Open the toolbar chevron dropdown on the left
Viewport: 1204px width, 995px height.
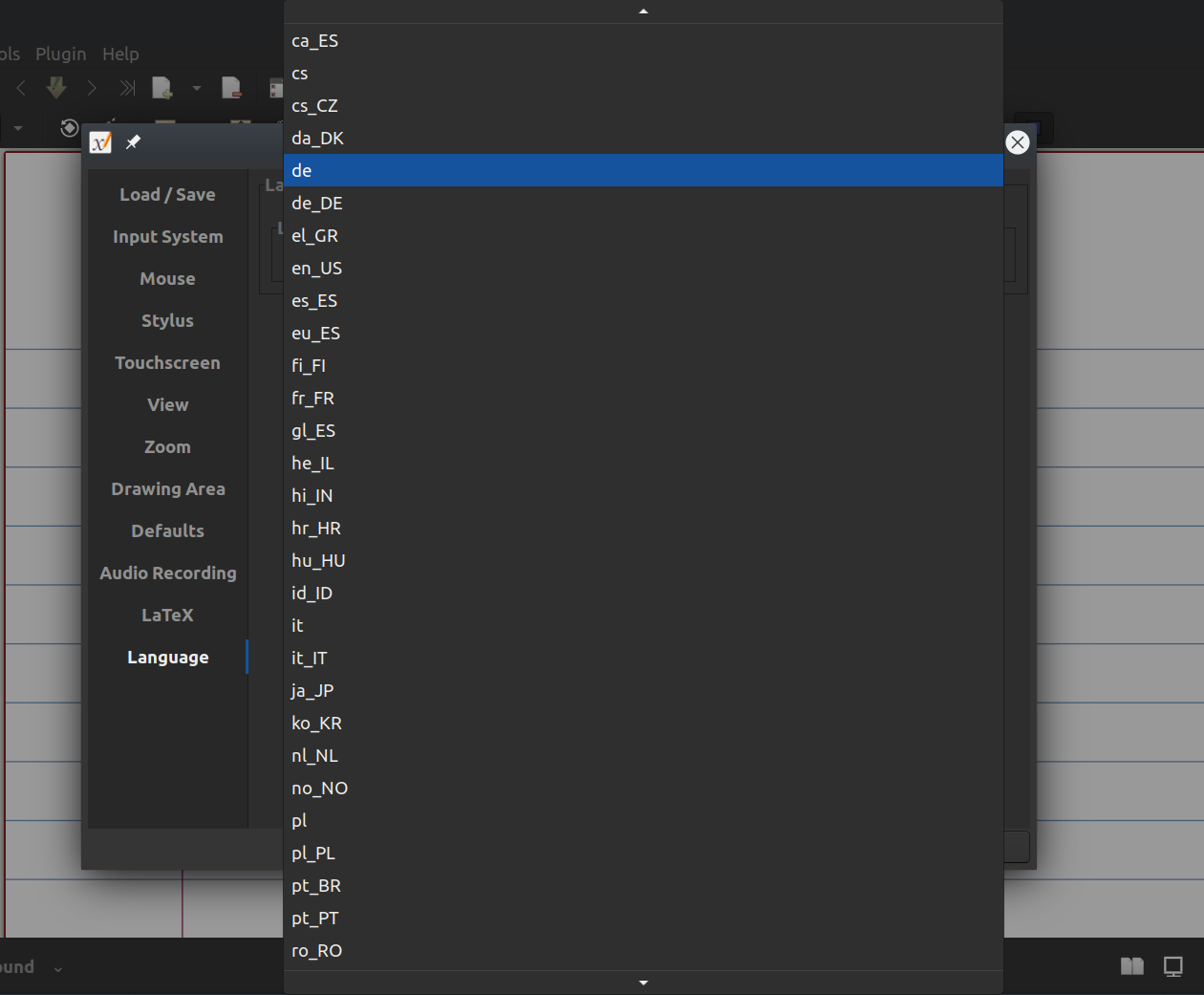(18, 128)
